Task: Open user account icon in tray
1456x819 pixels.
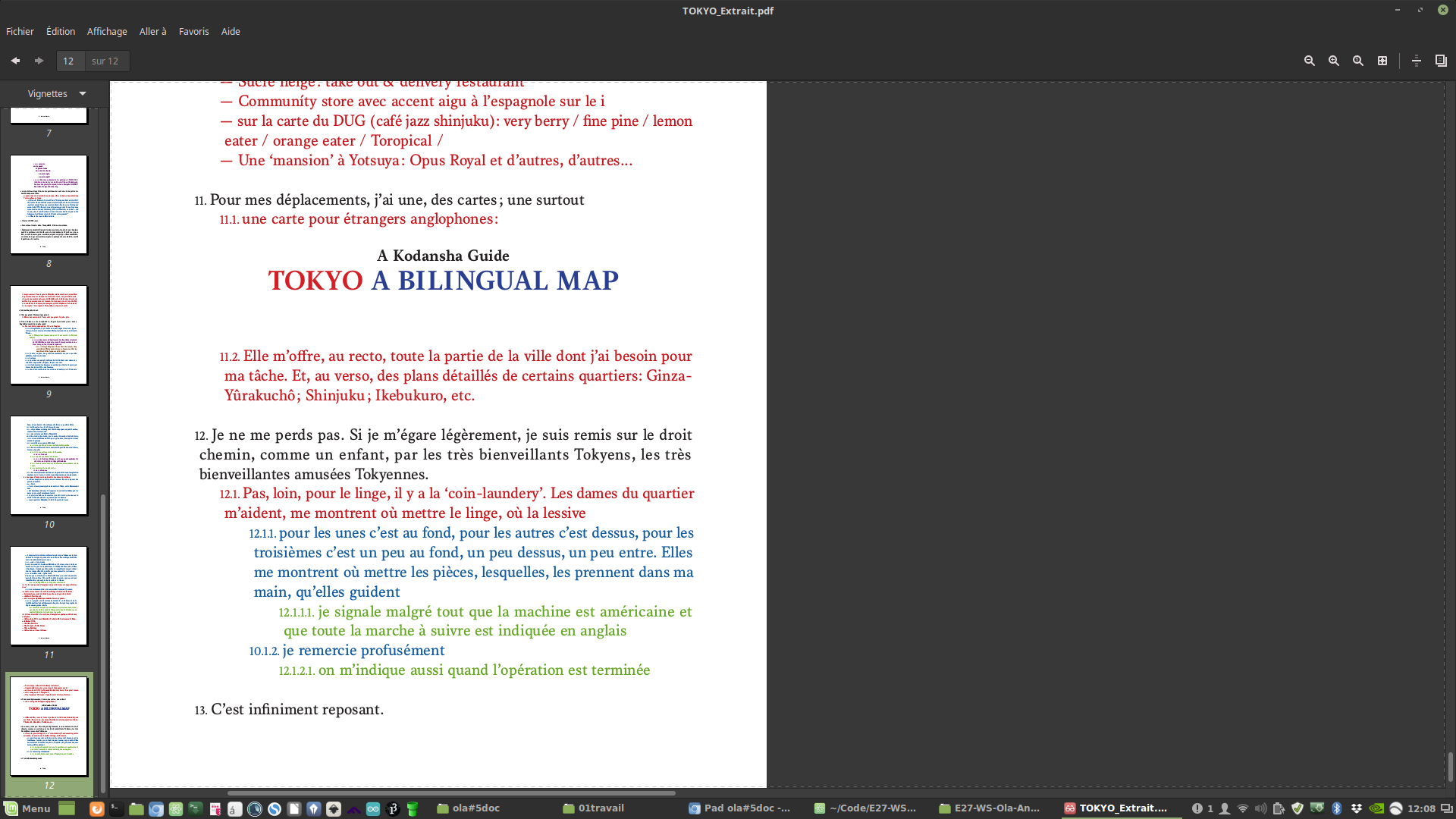Action: pyautogui.click(x=1224, y=808)
